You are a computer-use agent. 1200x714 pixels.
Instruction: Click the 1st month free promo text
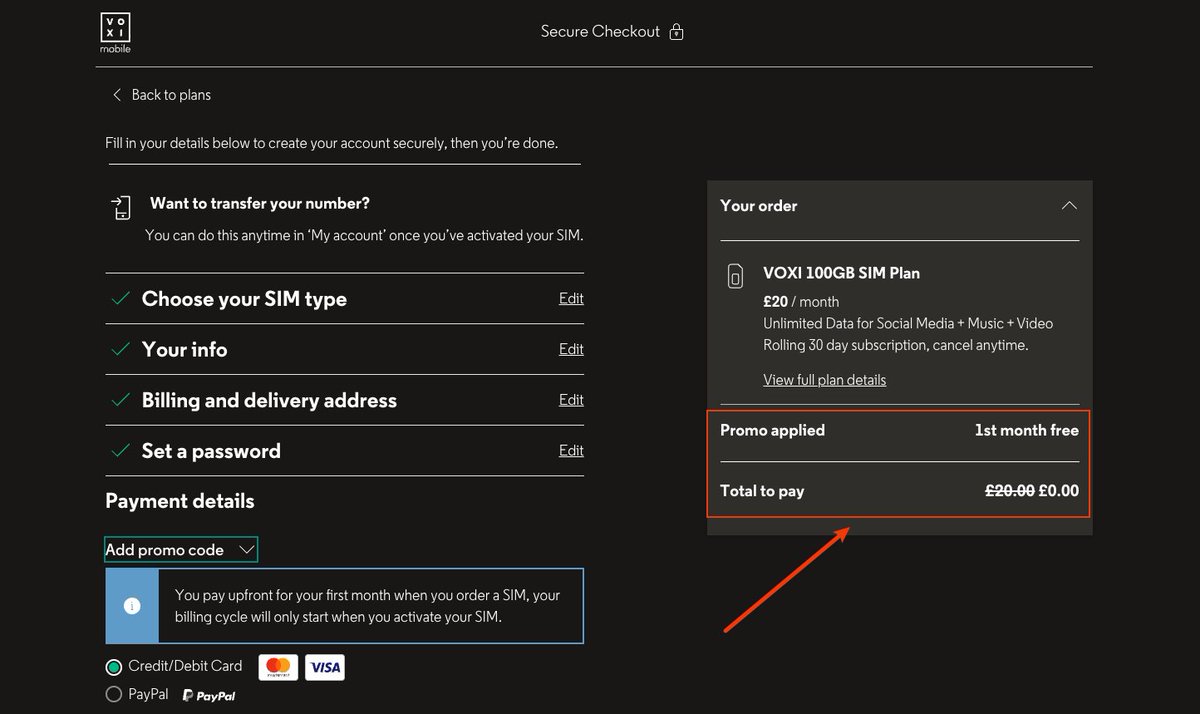click(x=1027, y=431)
